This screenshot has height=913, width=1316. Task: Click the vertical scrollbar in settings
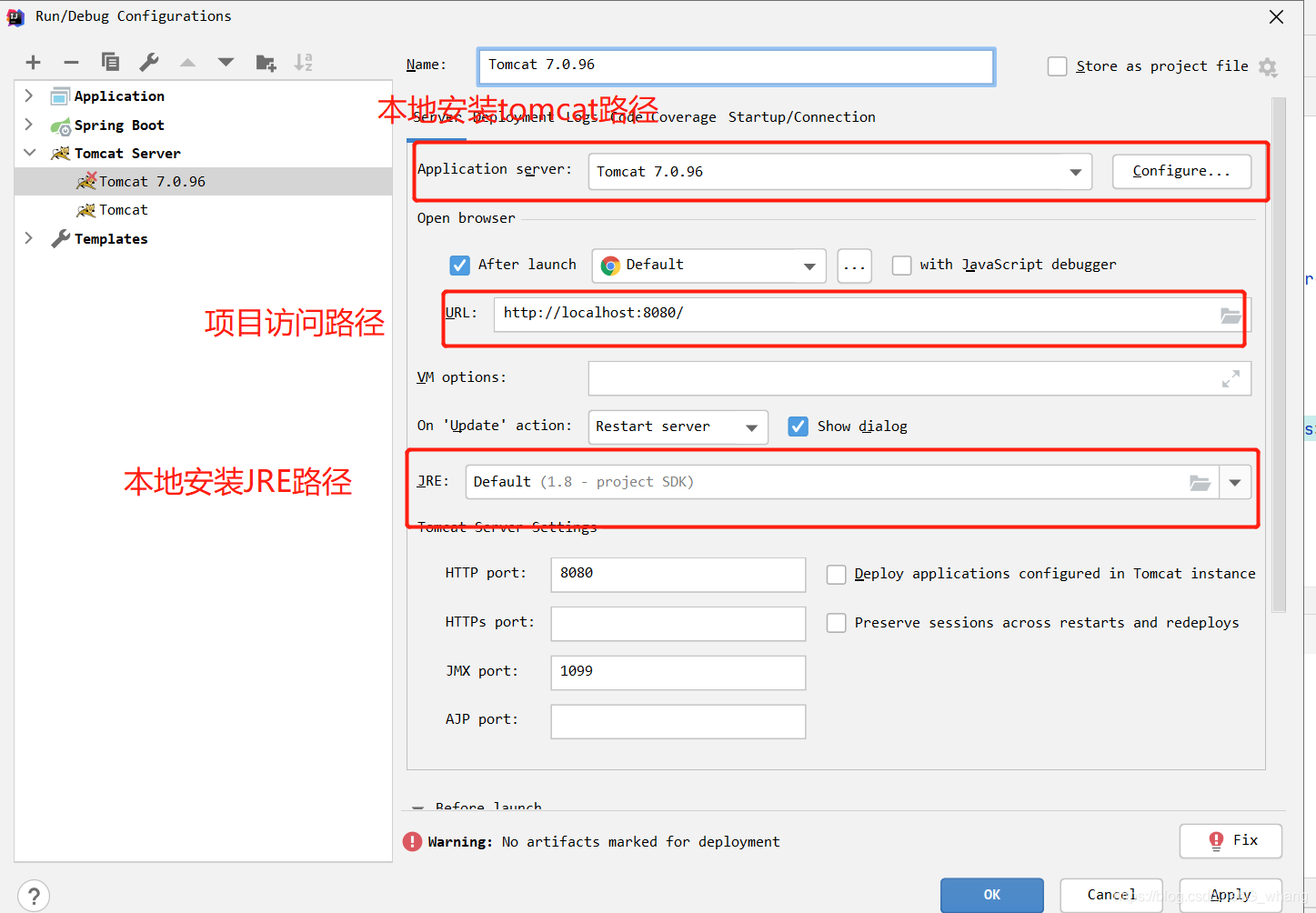point(1279,355)
